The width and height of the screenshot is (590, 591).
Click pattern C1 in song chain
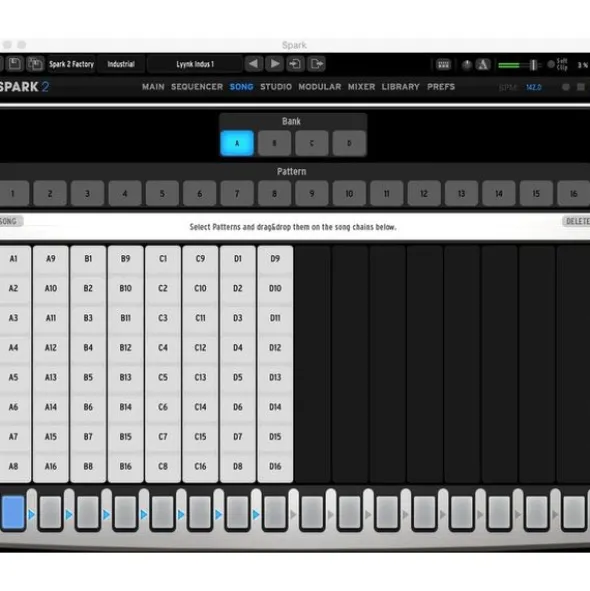pos(163,259)
